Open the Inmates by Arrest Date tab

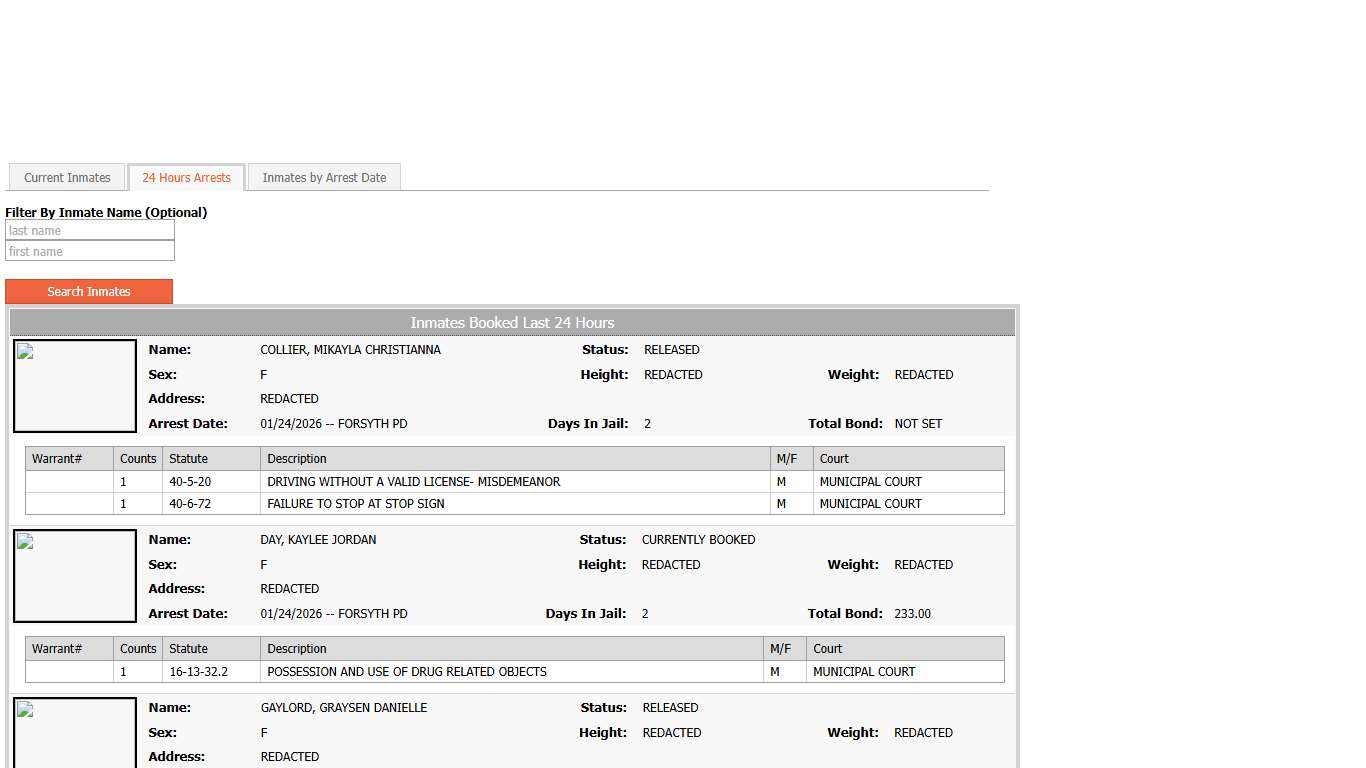[x=324, y=178]
